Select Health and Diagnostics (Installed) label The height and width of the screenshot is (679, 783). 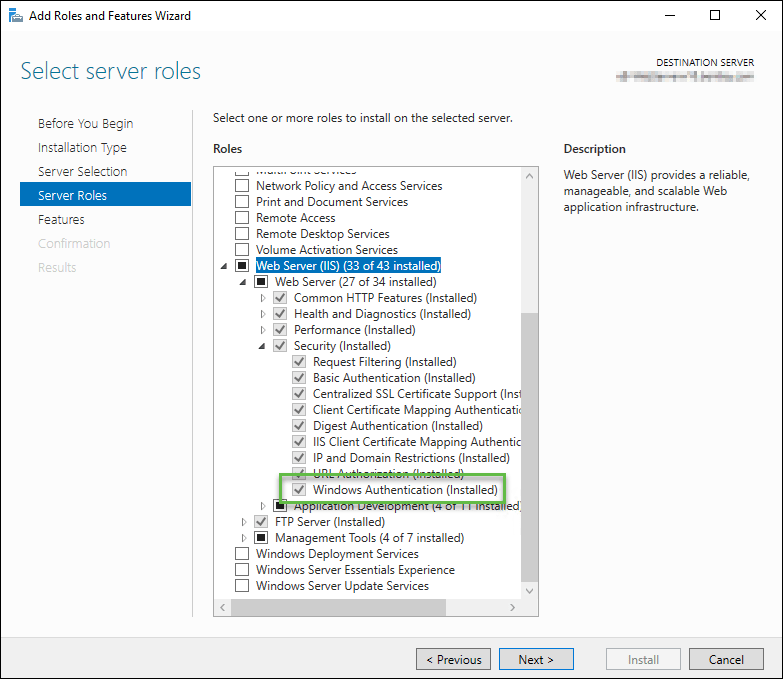(x=382, y=314)
